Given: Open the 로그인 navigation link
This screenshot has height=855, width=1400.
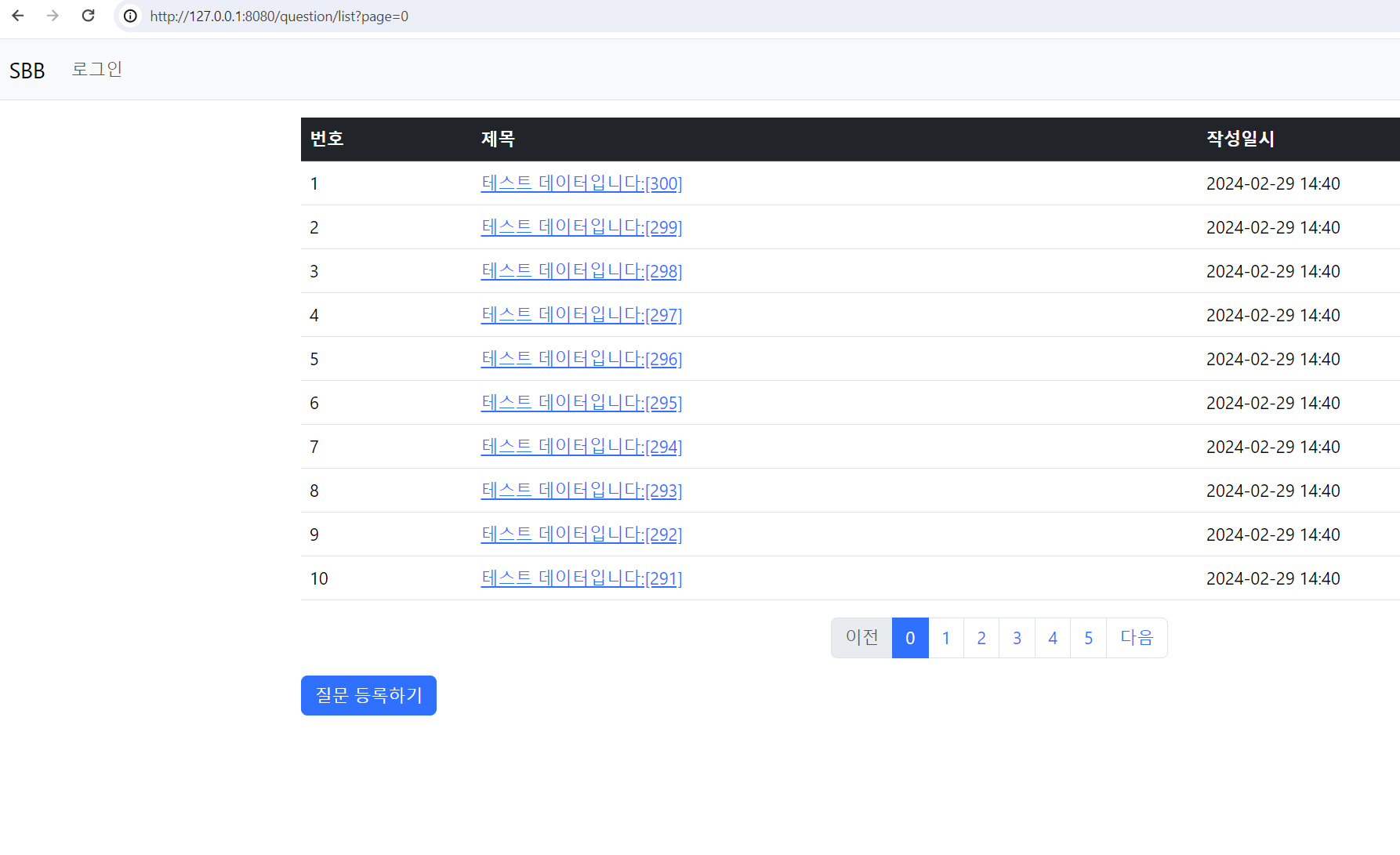Looking at the screenshot, I should coord(97,69).
